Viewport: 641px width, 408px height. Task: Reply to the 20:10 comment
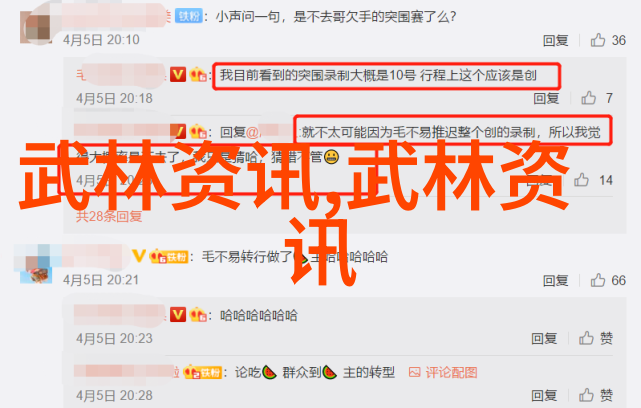(x=556, y=40)
